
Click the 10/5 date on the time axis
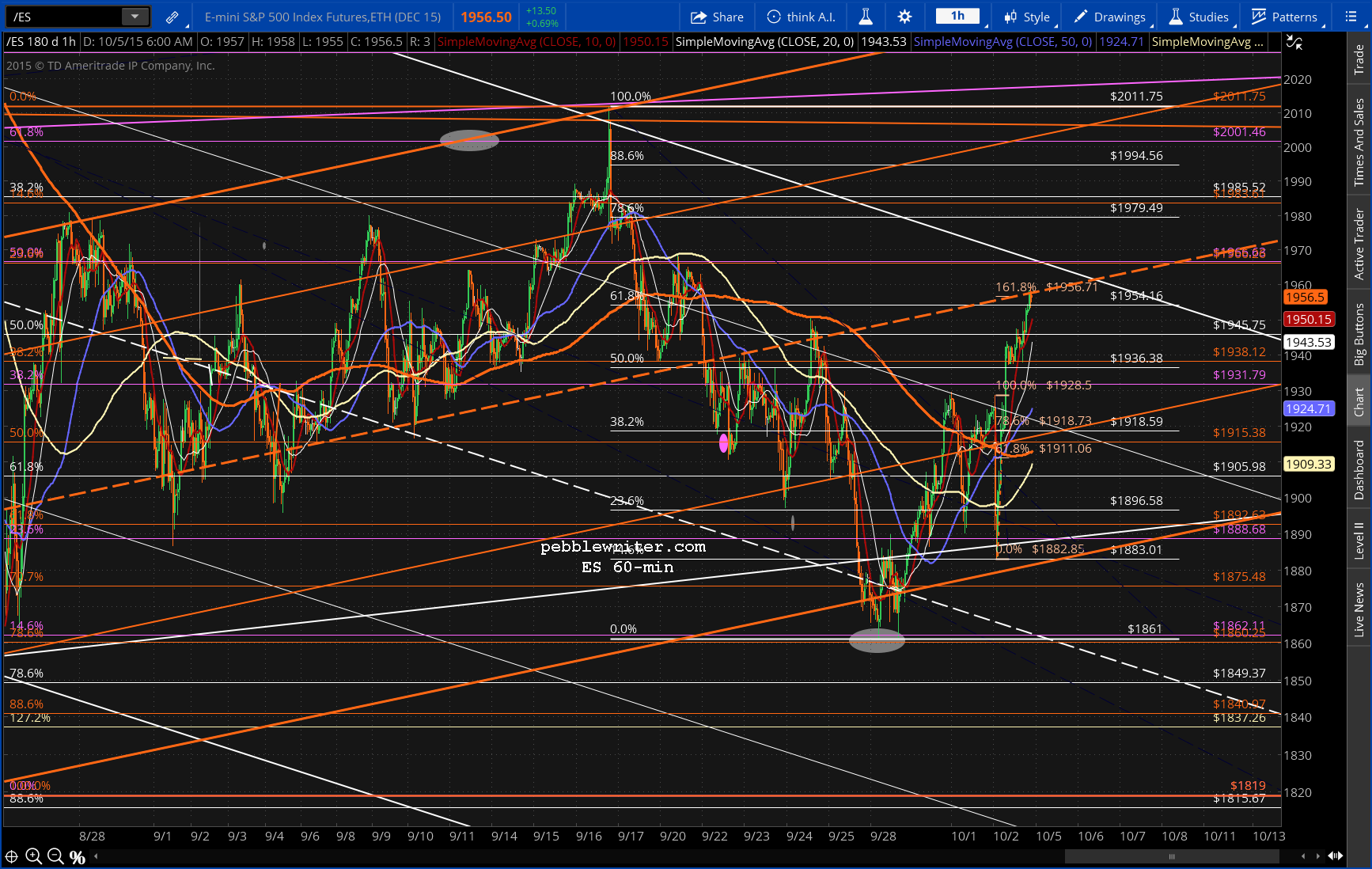click(x=1049, y=837)
